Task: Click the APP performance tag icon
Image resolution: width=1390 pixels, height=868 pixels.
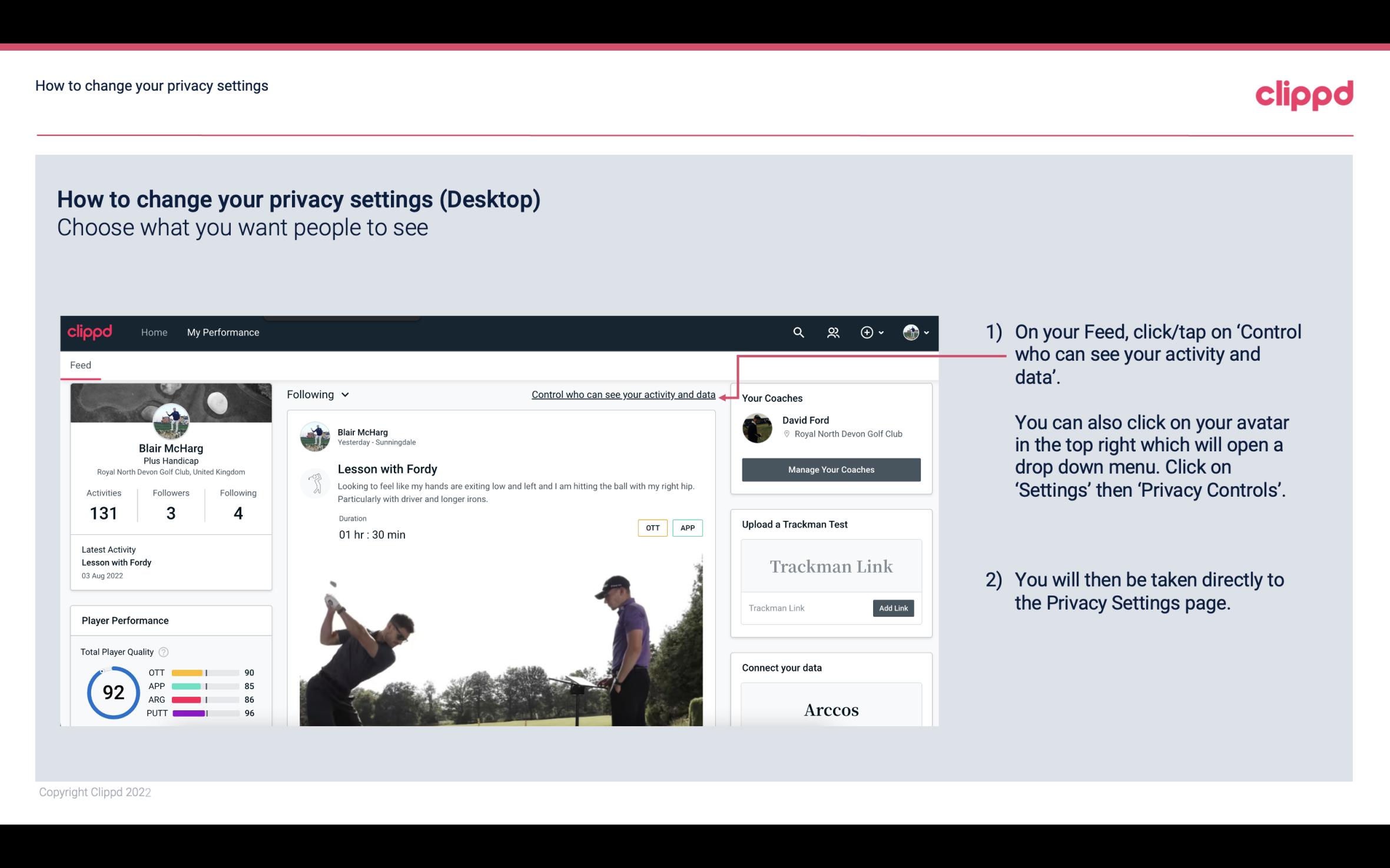Action: click(688, 528)
